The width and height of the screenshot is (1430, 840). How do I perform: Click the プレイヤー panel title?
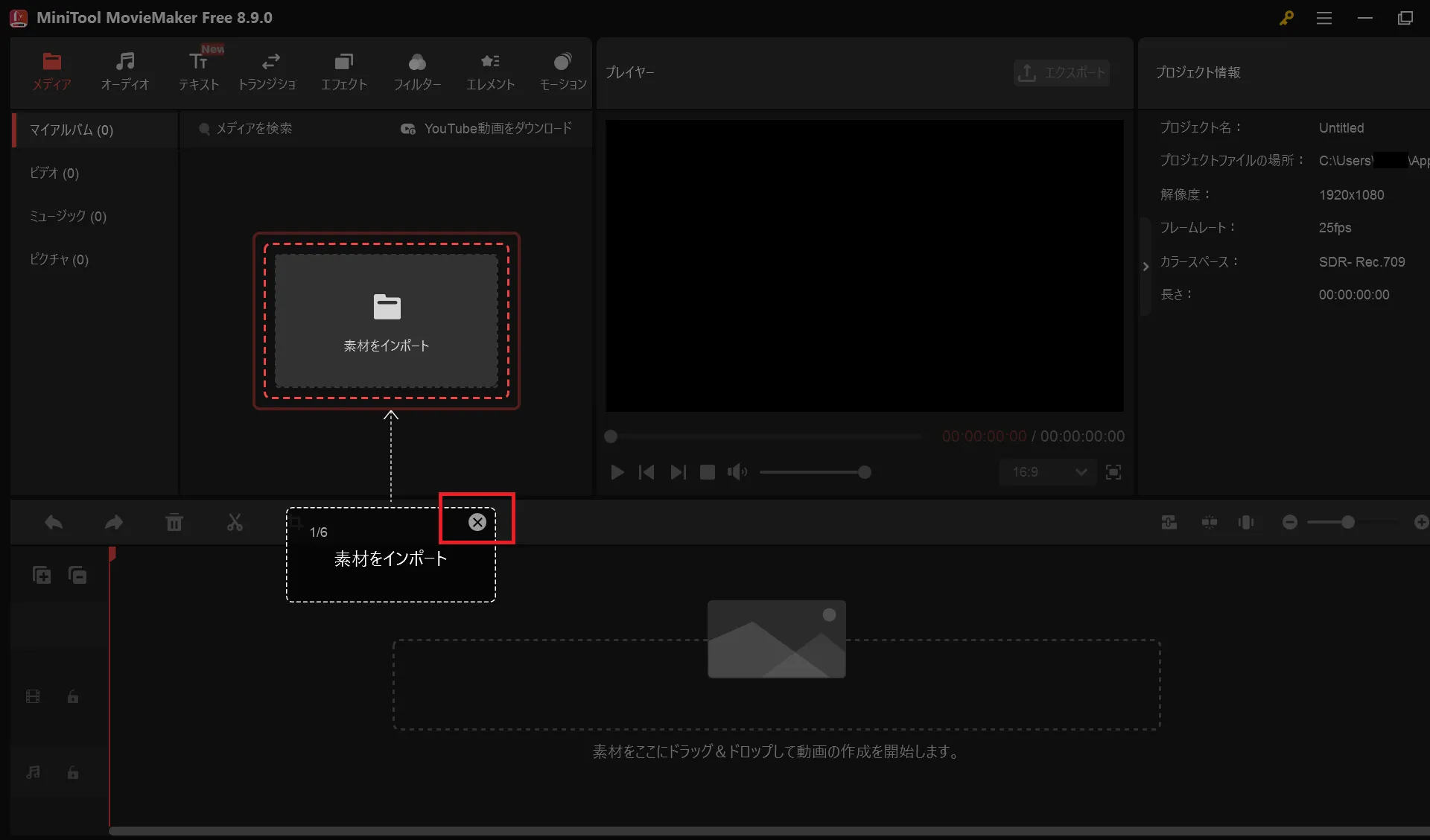click(x=629, y=72)
